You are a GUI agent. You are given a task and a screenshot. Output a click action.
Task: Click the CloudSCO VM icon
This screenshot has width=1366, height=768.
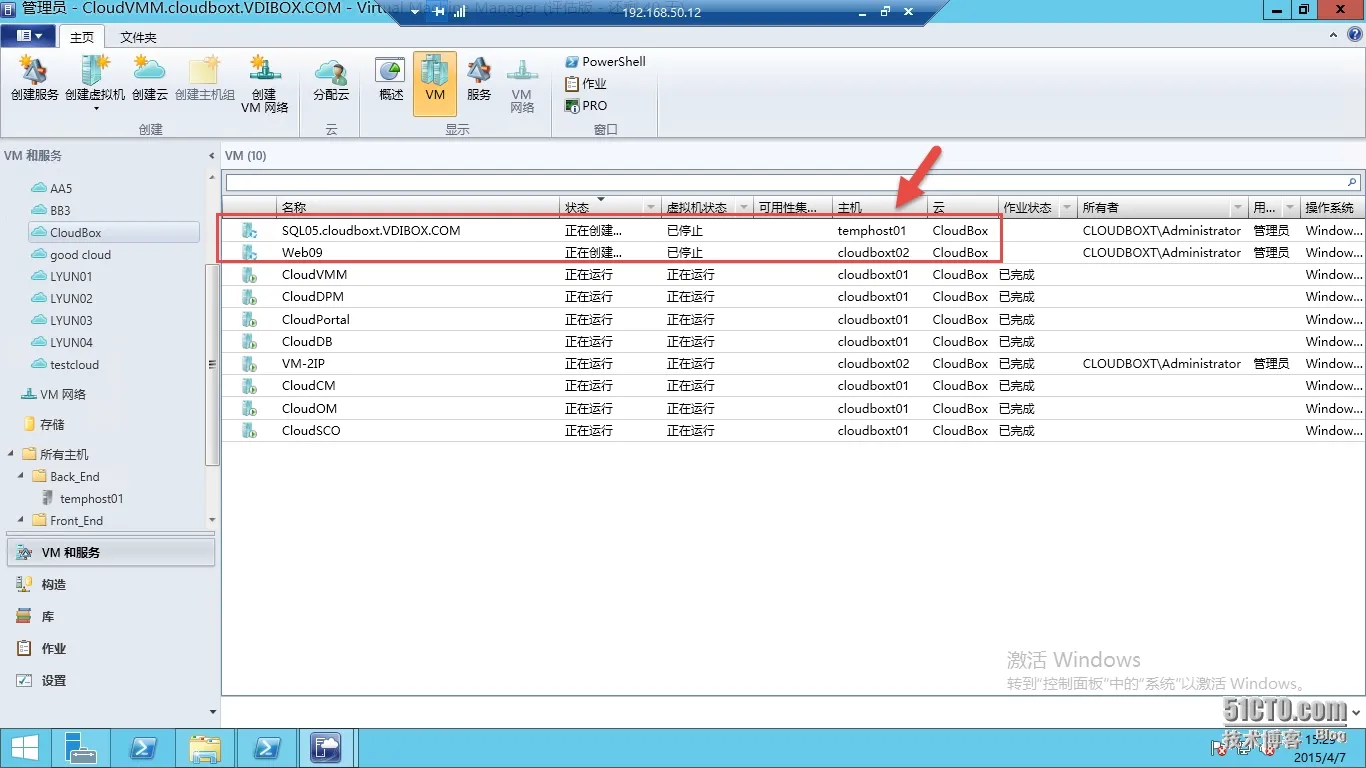pyautogui.click(x=249, y=431)
